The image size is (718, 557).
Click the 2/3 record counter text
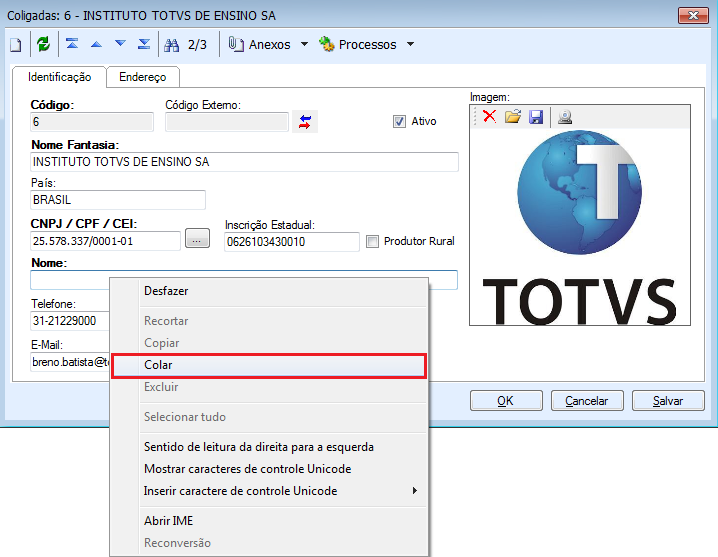click(197, 45)
